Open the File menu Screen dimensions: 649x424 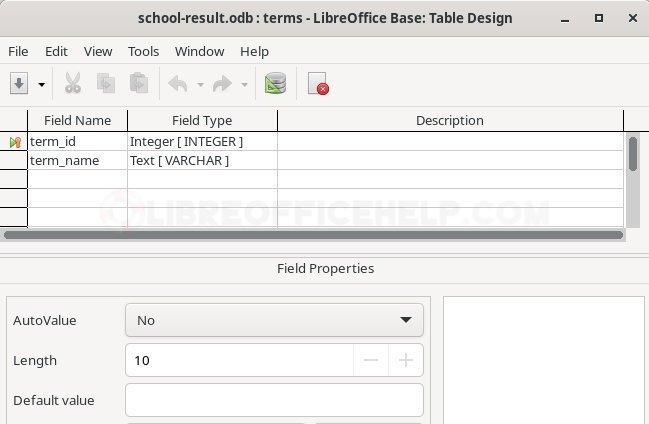click(18, 51)
